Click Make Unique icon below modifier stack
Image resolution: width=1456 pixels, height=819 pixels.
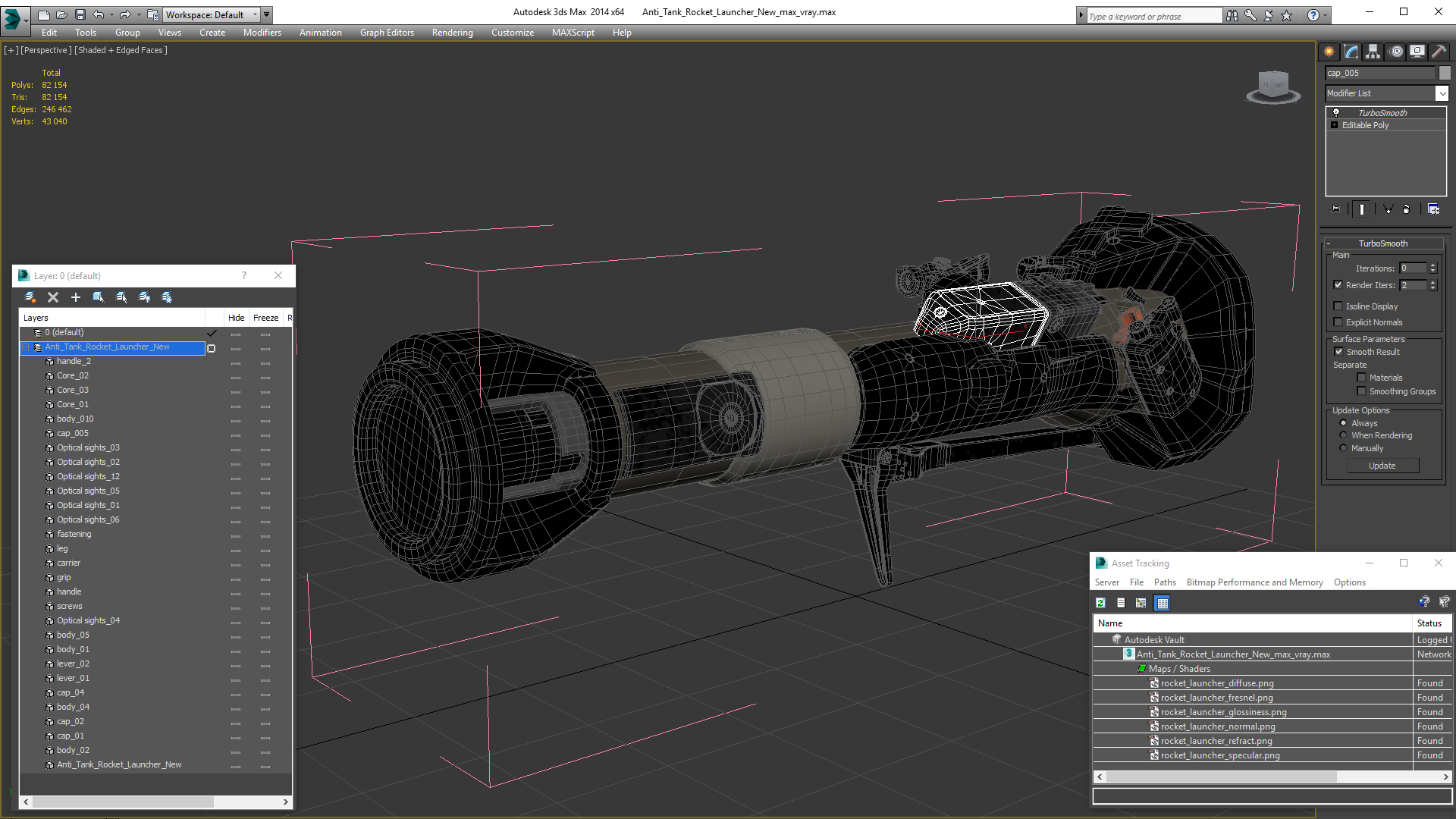click(1388, 209)
